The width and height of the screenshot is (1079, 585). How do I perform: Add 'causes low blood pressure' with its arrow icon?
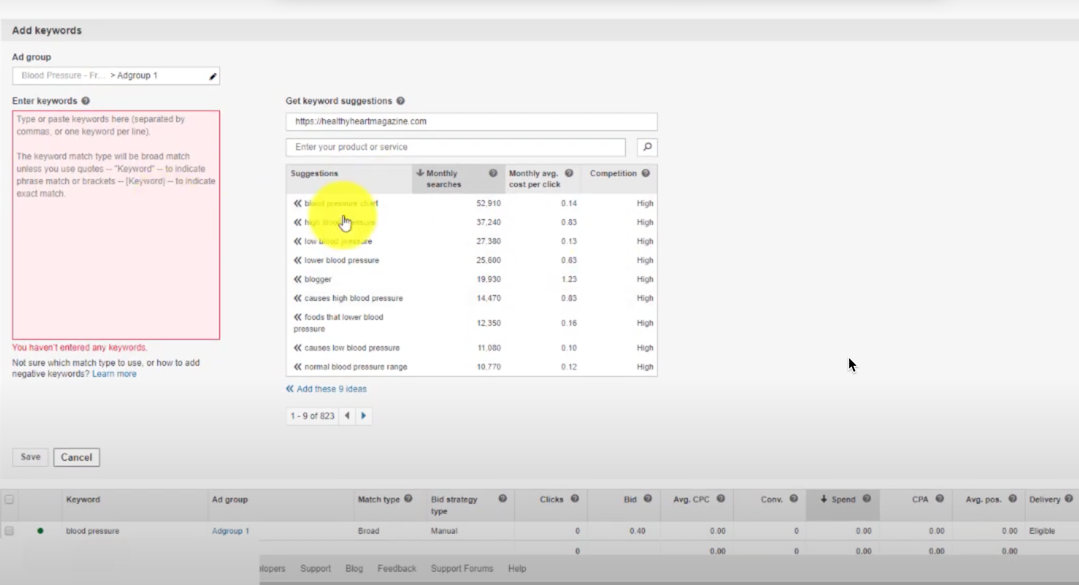[x=297, y=348]
